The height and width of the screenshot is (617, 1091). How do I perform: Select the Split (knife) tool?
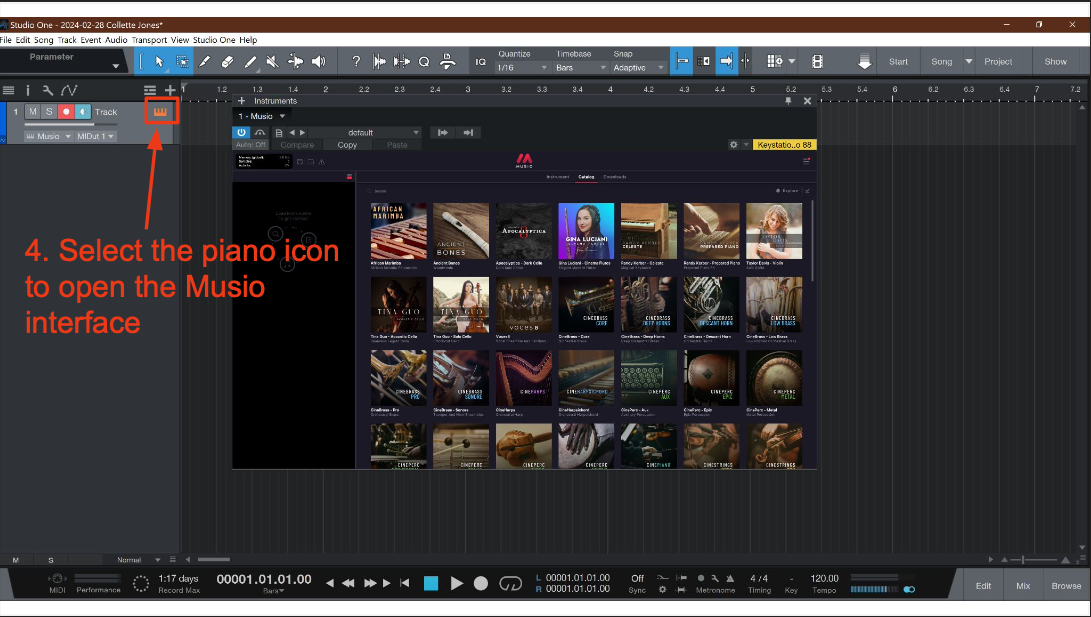point(205,62)
